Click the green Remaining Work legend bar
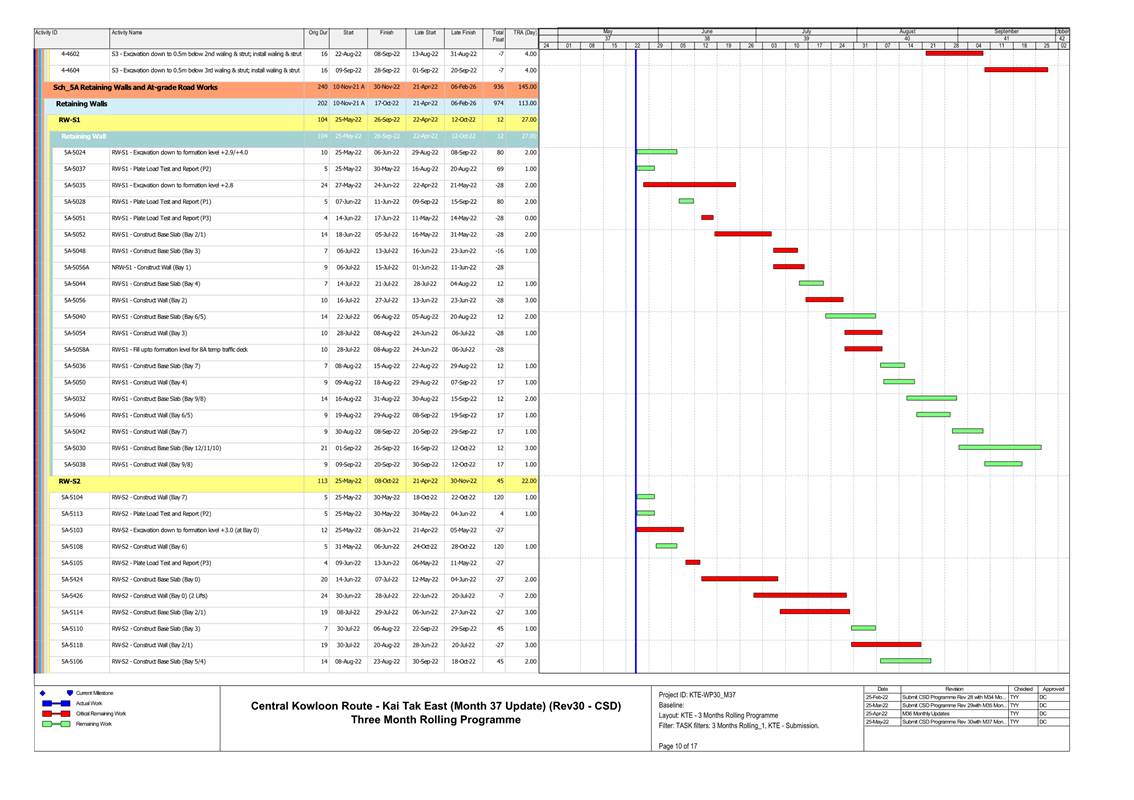 tap(55, 723)
